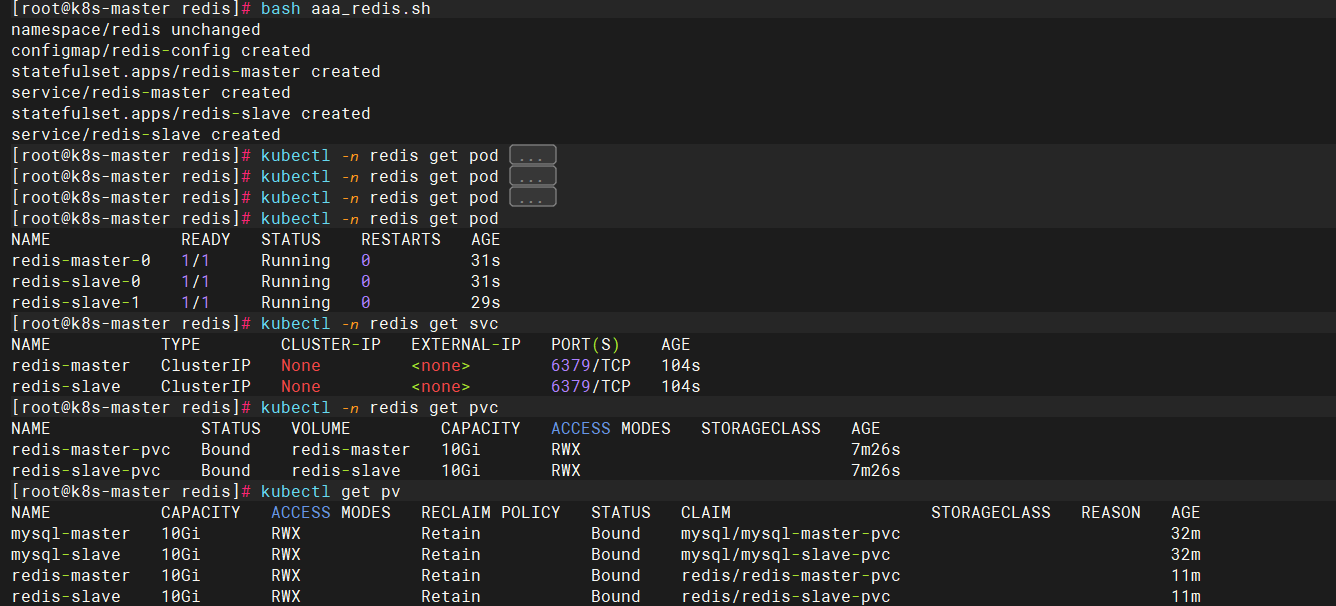
Task: Click the get pod command without ellipsis
Action: (x=380, y=218)
